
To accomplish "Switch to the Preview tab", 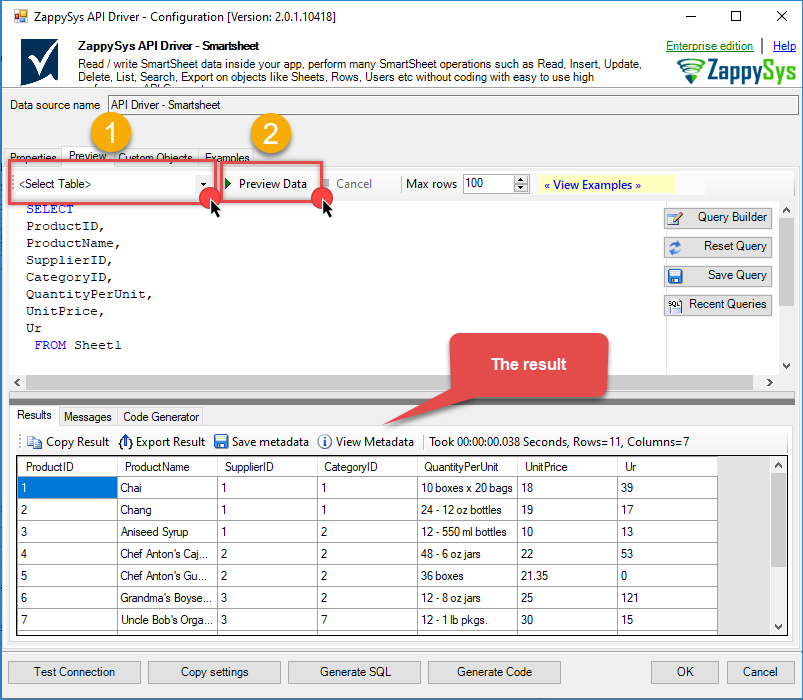I will tap(88, 156).
